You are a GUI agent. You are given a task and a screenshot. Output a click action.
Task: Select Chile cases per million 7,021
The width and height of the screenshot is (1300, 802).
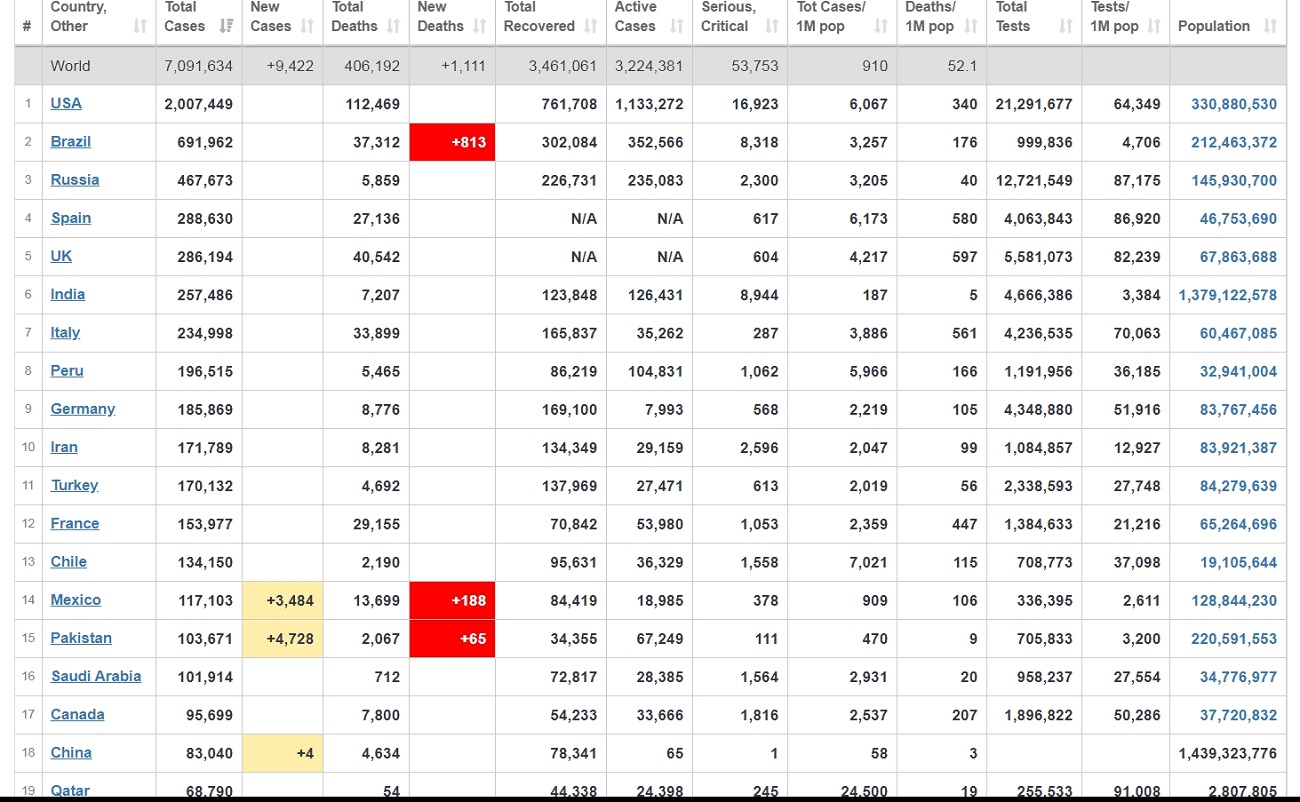pos(868,562)
